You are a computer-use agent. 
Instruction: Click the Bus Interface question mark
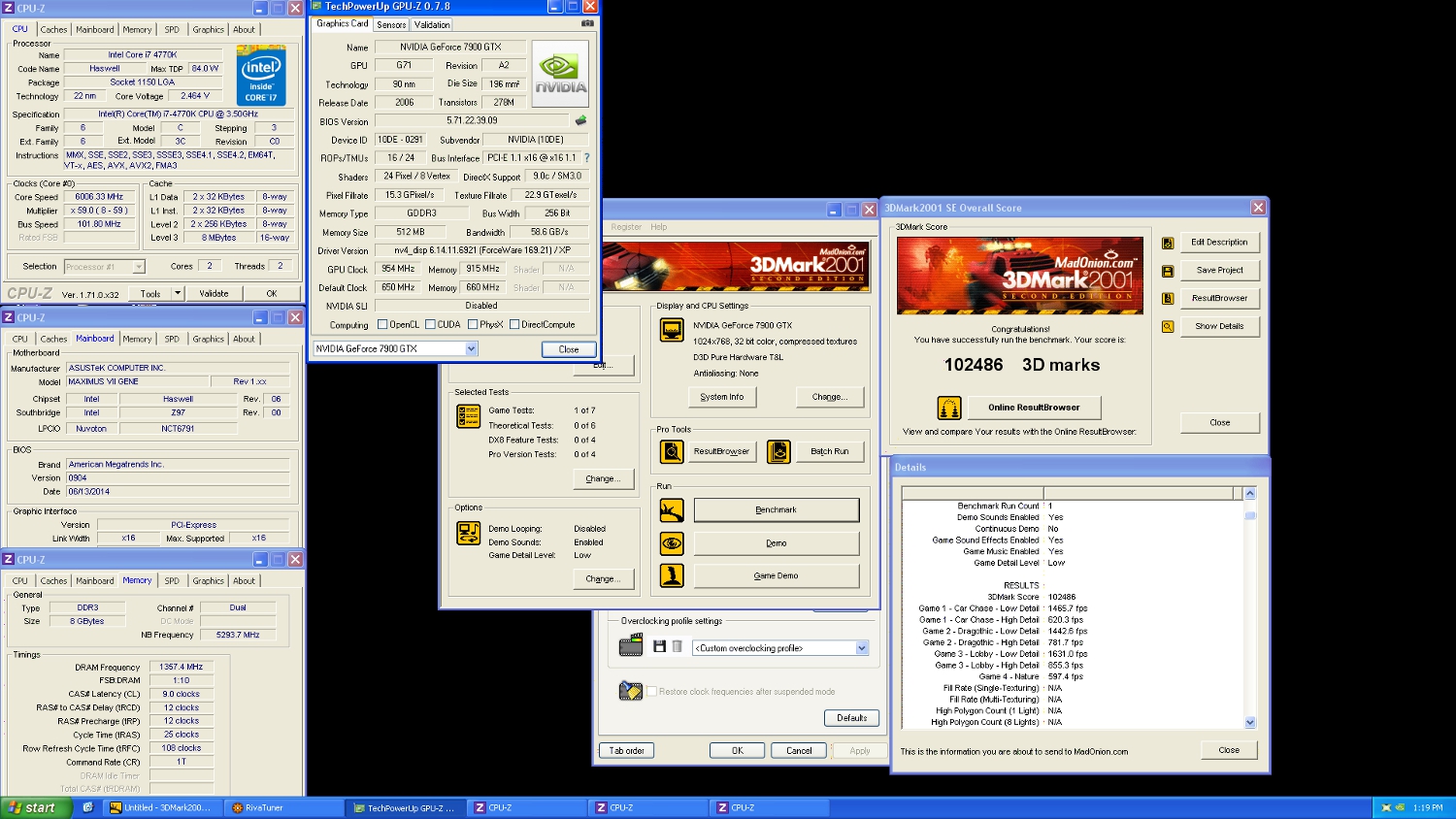(x=586, y=158)
